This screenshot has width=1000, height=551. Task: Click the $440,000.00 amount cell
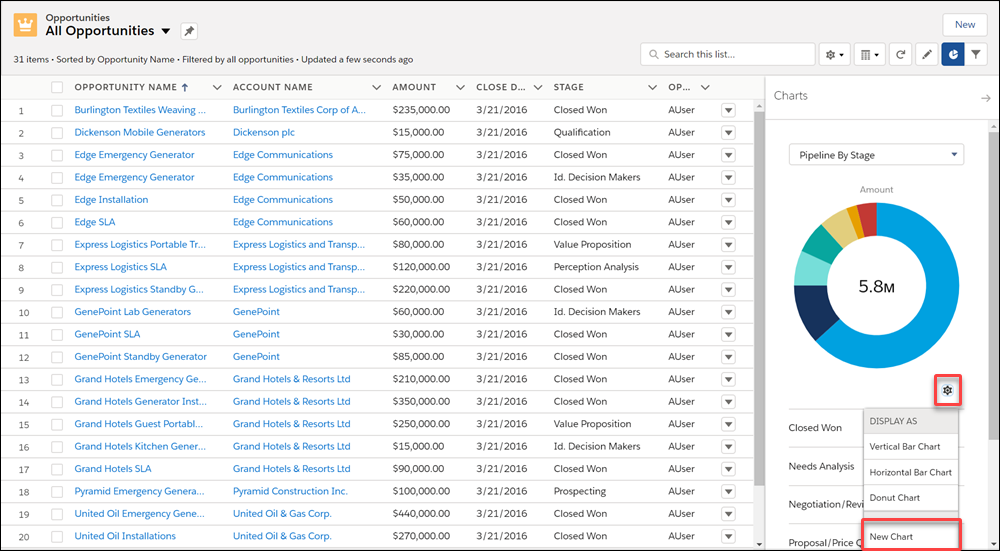(x=422, y=514)
